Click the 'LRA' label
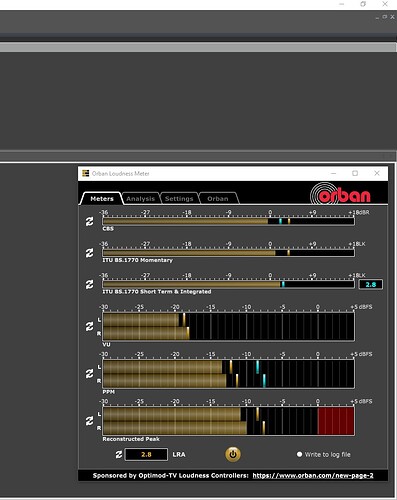The image size is (397, 500). 179,454
